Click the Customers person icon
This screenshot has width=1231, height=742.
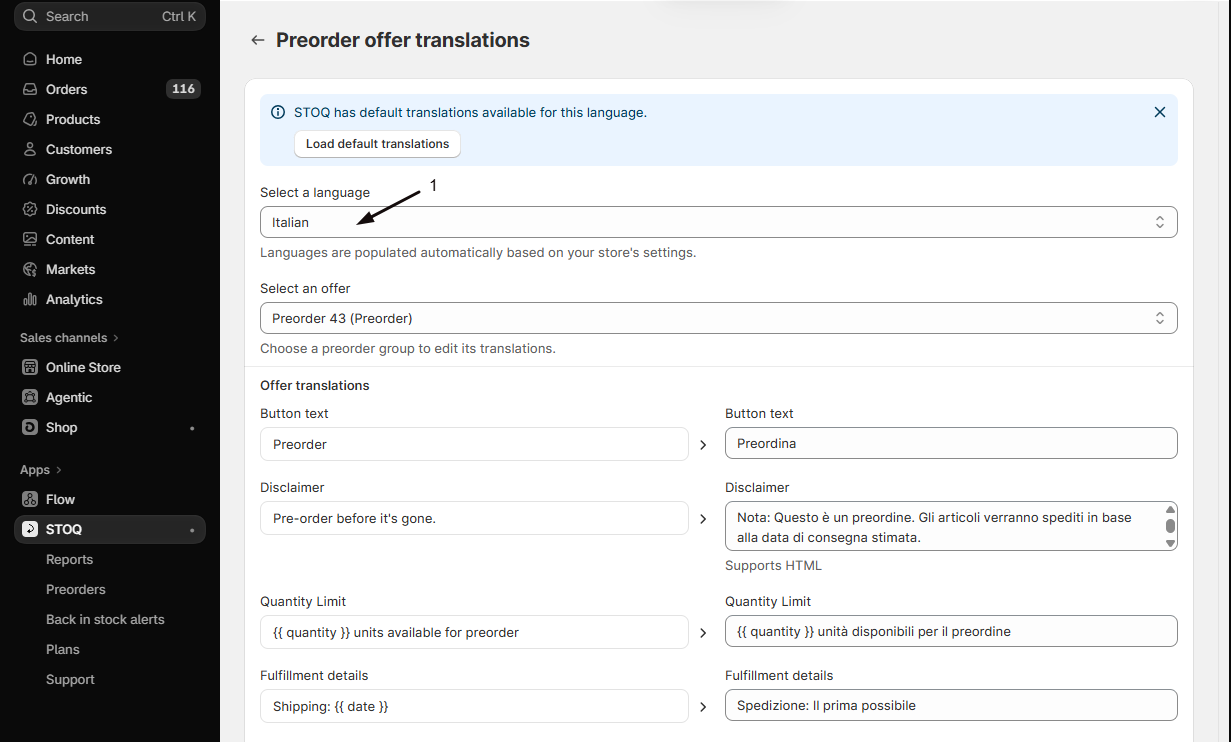point(30,149)
